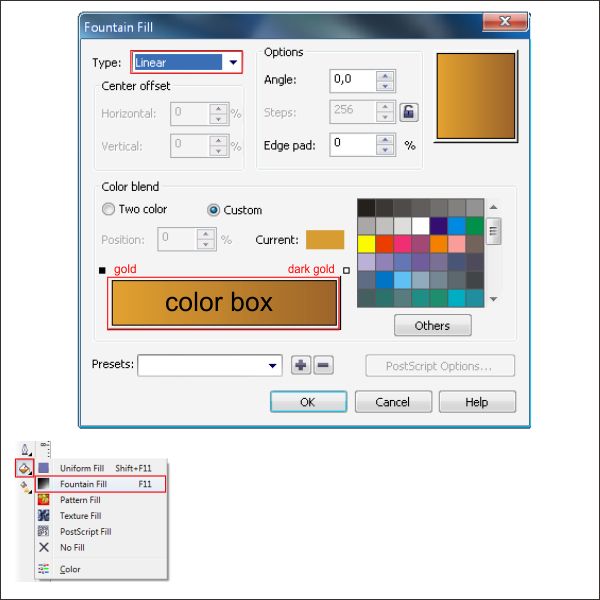This screenshot has height=600, width=600.
Task: Click the Edge pad input field
Action: click(x=353, y=145)
